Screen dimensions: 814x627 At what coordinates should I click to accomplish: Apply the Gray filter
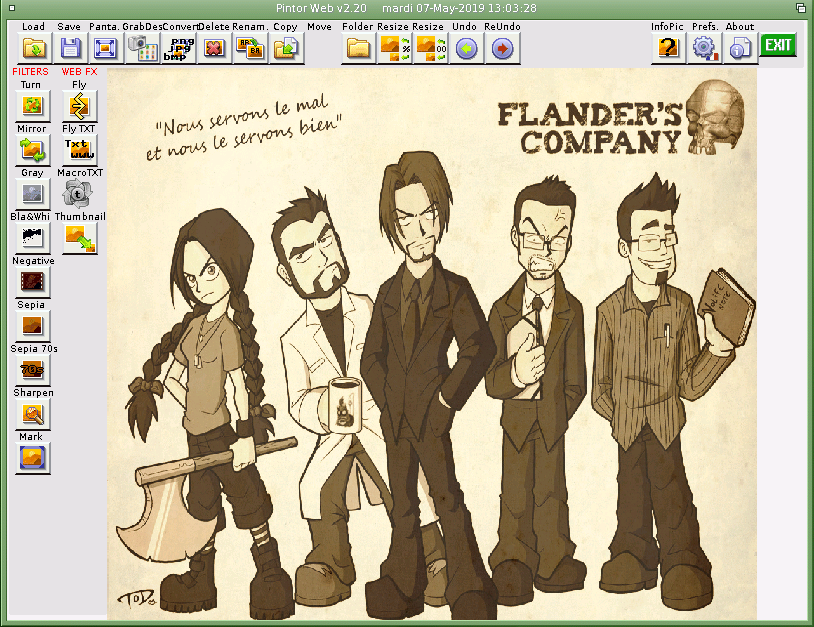[32, 194]
